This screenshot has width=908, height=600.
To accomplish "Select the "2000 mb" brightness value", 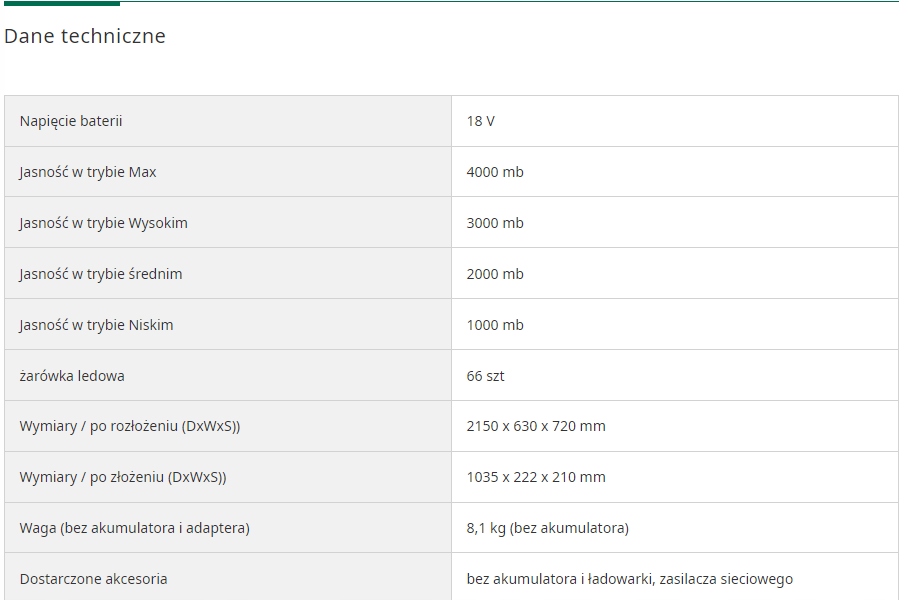I will 495,274.
